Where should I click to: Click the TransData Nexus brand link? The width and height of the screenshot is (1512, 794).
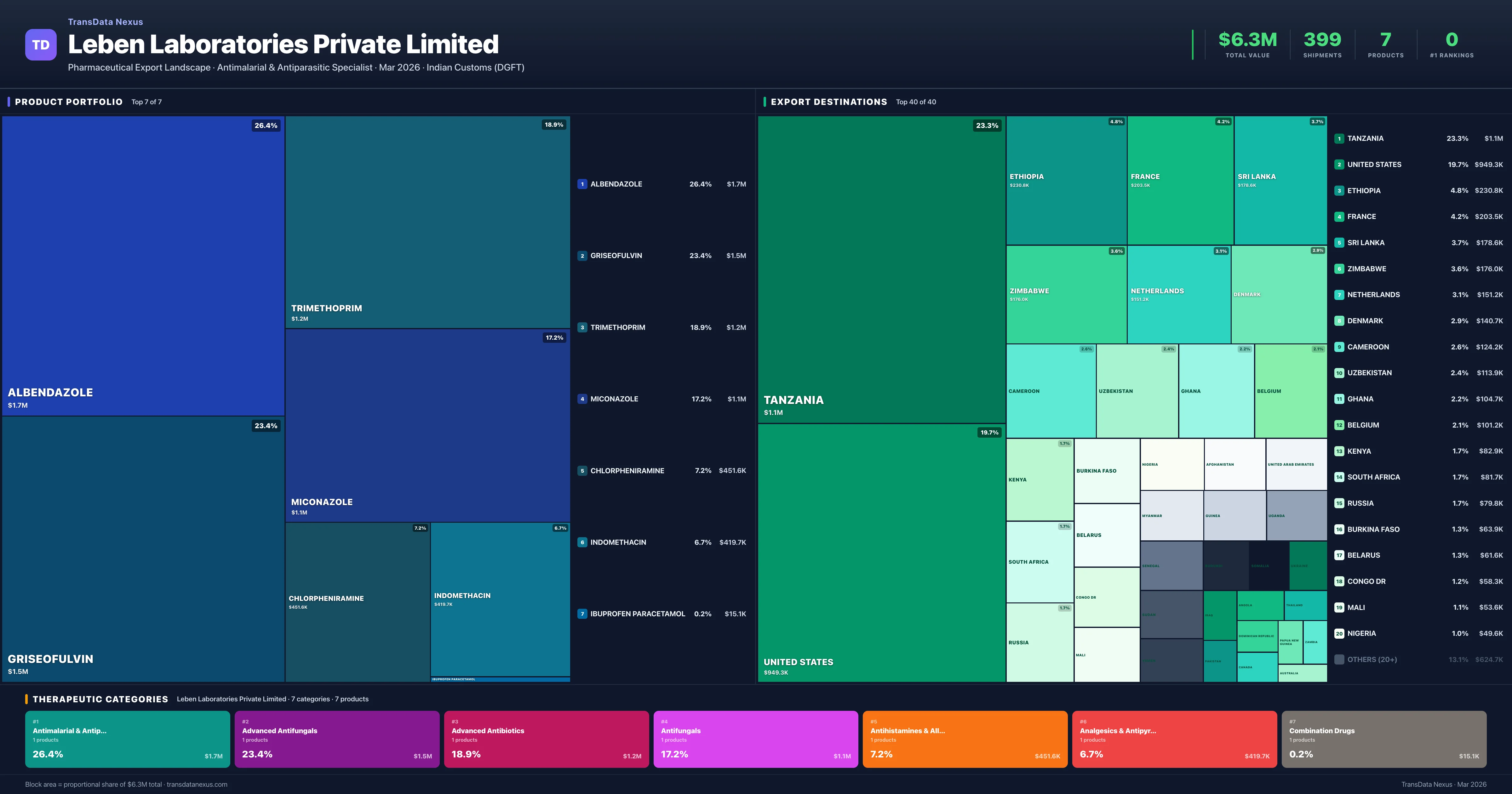pos(105,22)
